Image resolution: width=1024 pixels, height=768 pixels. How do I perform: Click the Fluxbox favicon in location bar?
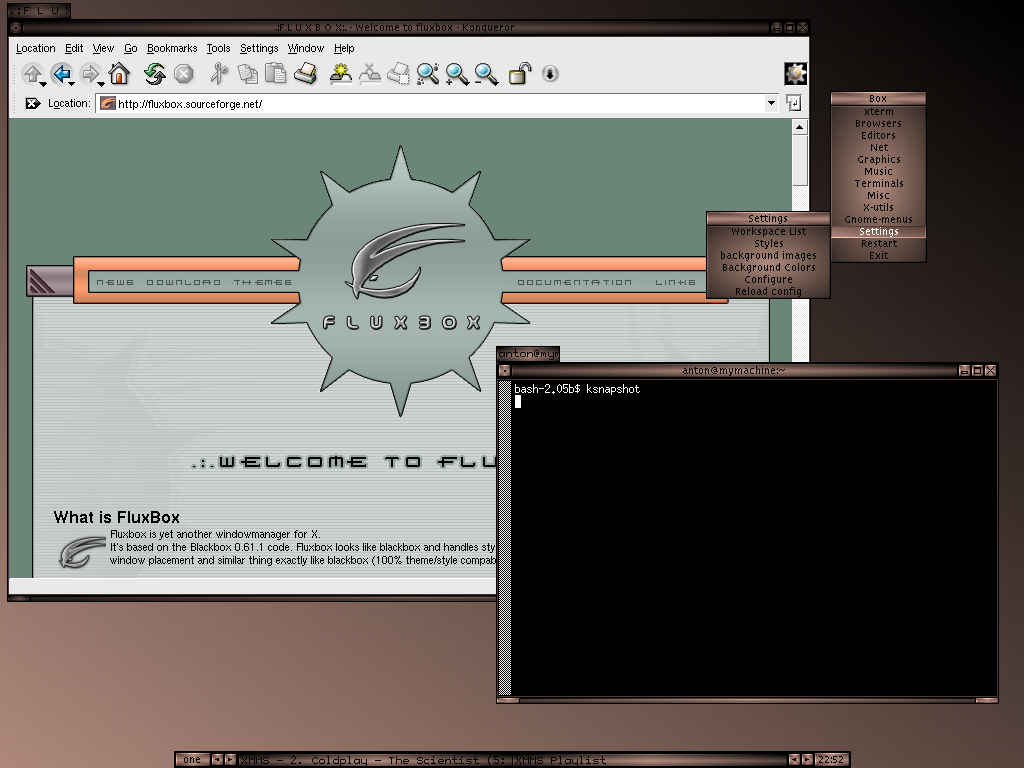[x=108, y=103]
